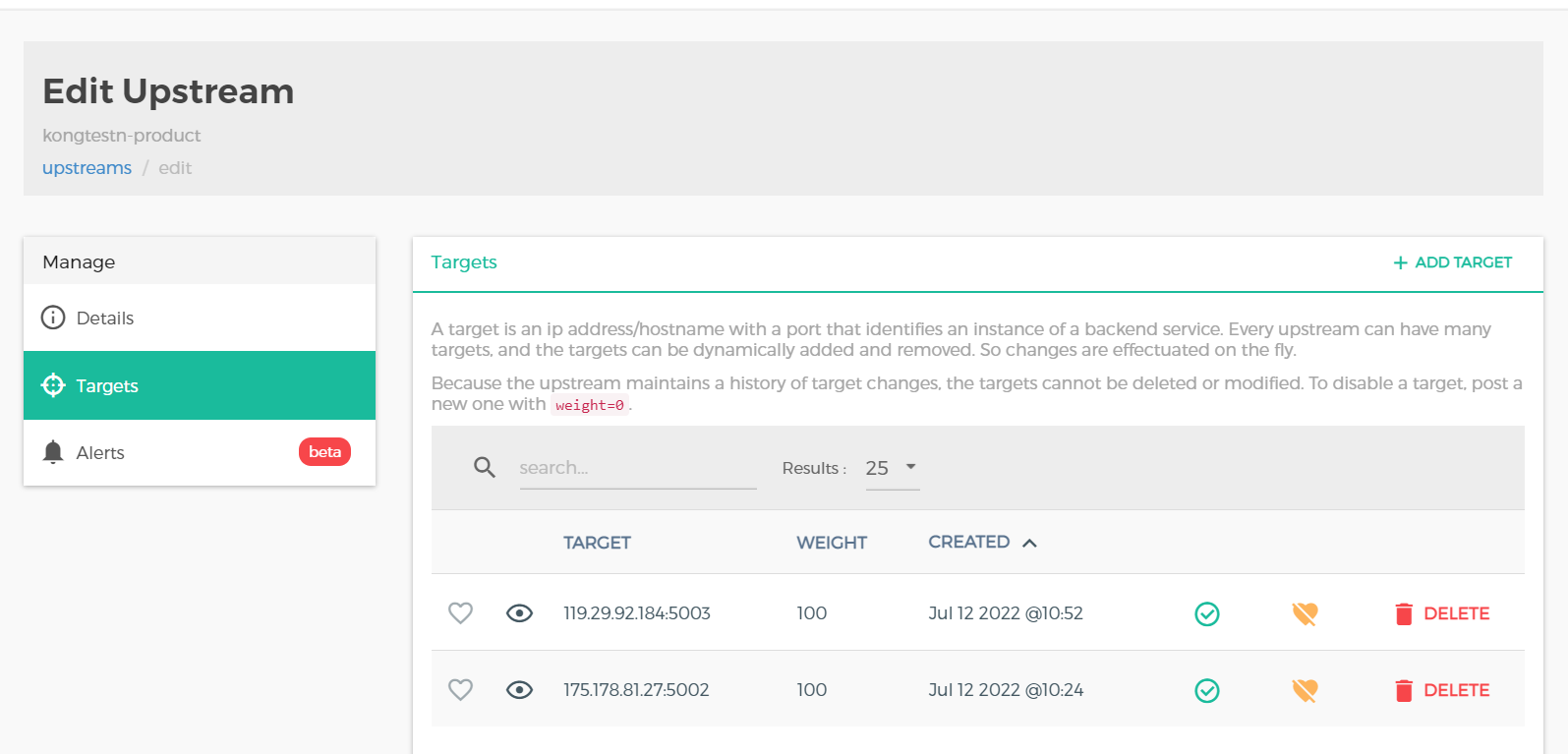Click the Alerts beta badge
Image resolution: width=1568 pixels, height=754 pixels.
click(324, 452)
